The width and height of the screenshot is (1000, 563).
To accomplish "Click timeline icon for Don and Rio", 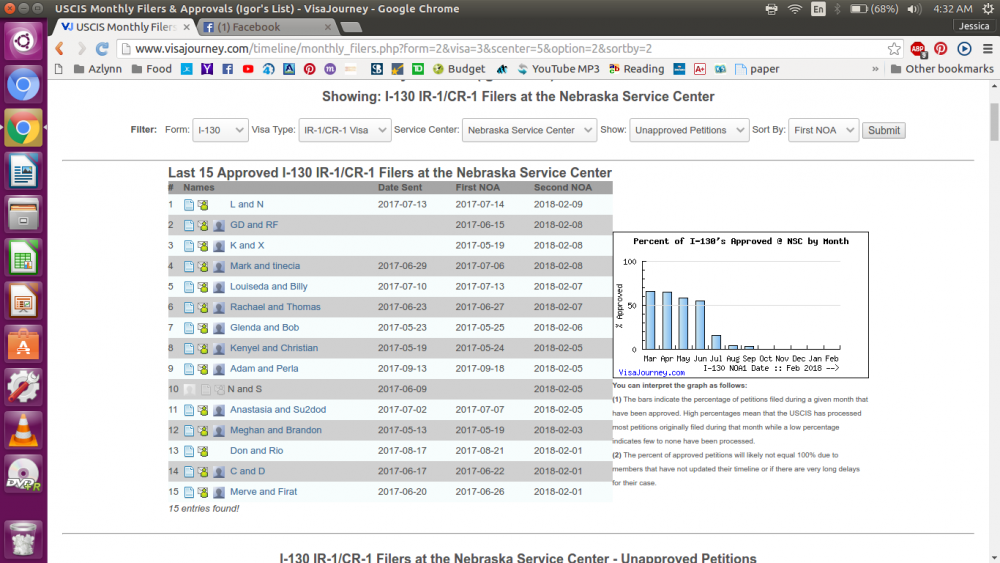I will [189, 451].
